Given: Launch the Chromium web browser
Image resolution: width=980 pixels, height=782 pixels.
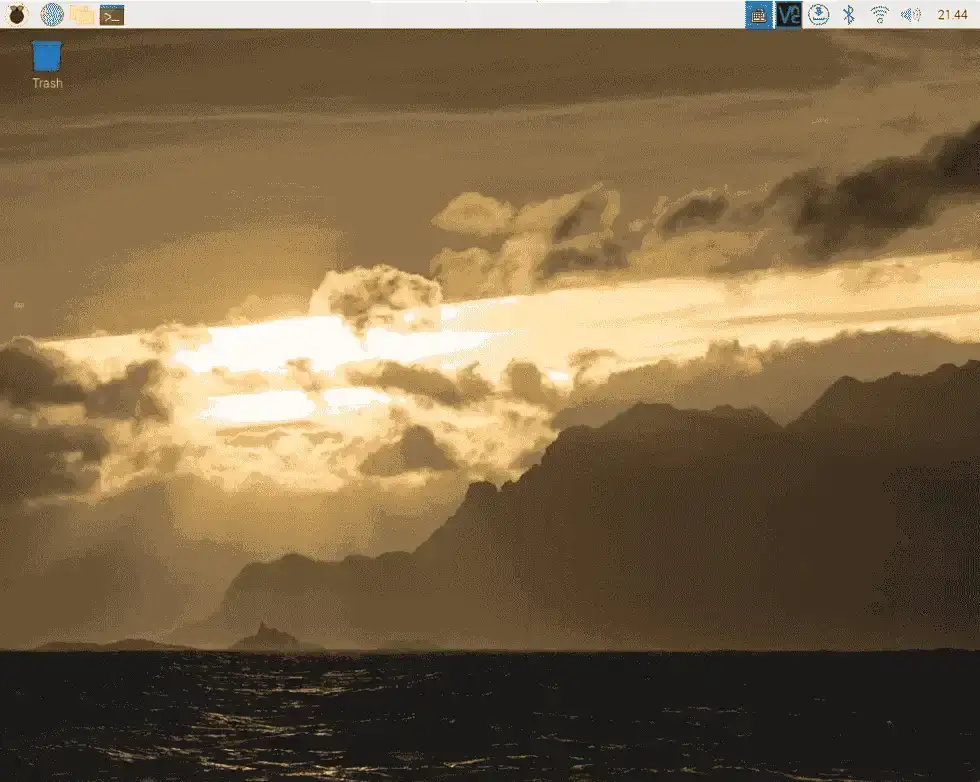Looking at the screenshot, I should [x=49, y=13].
